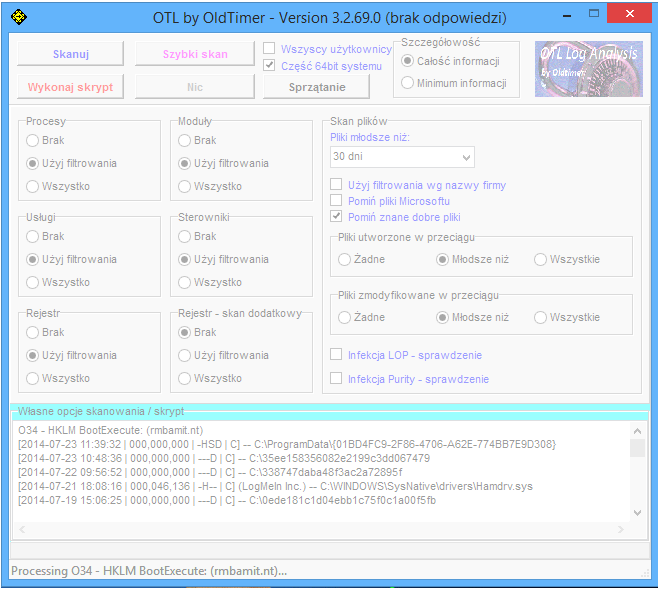Click the script box scroll down arrow

pos(637,513)
